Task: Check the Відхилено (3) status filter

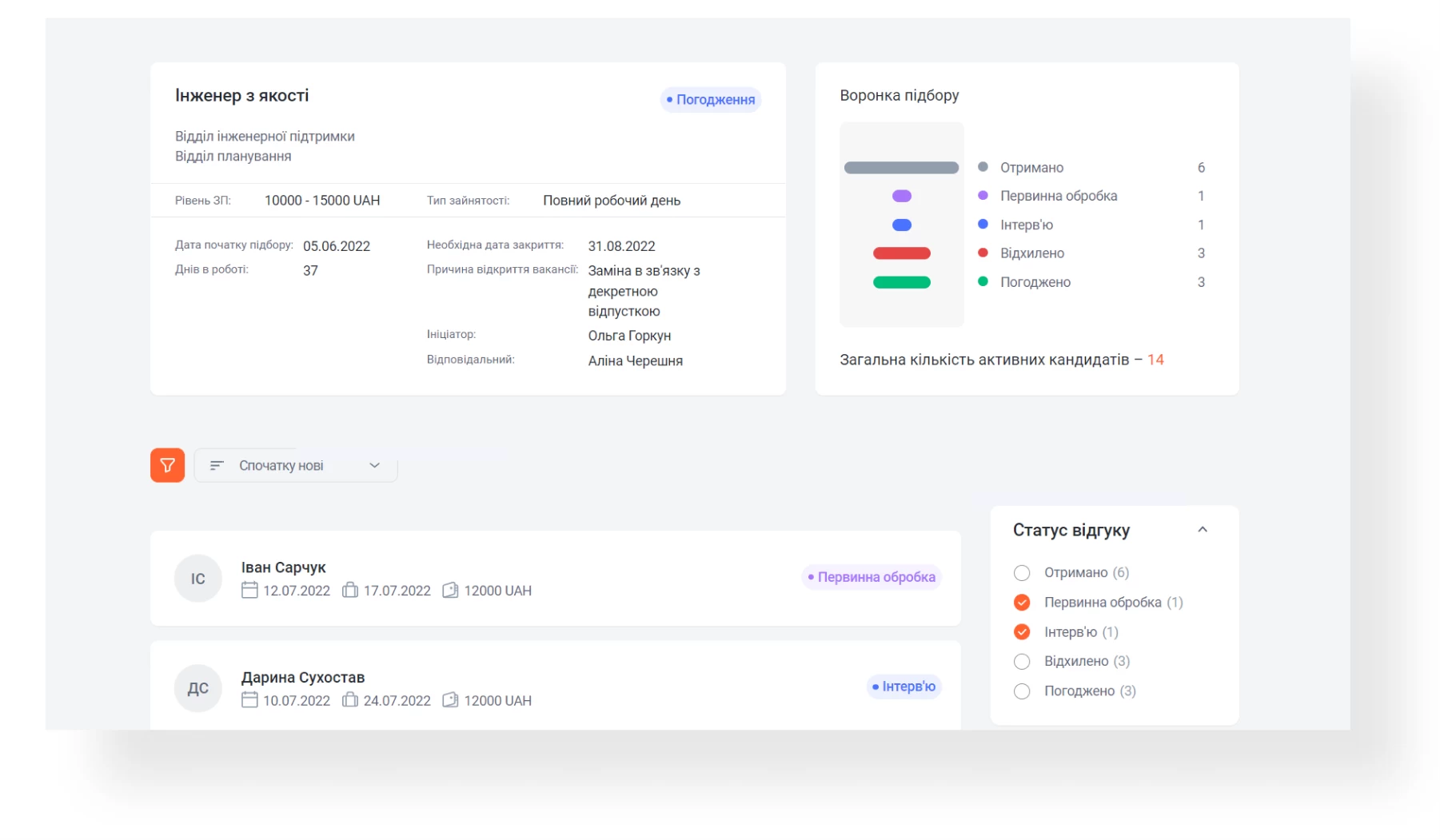Action: (x=1022, y=662)
